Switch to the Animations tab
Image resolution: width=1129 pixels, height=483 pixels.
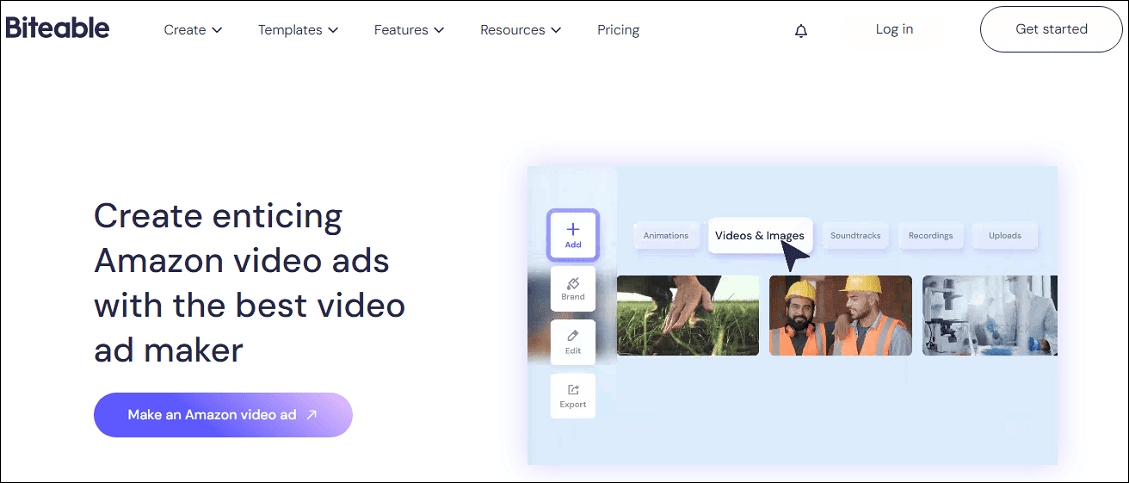[666, 235]
